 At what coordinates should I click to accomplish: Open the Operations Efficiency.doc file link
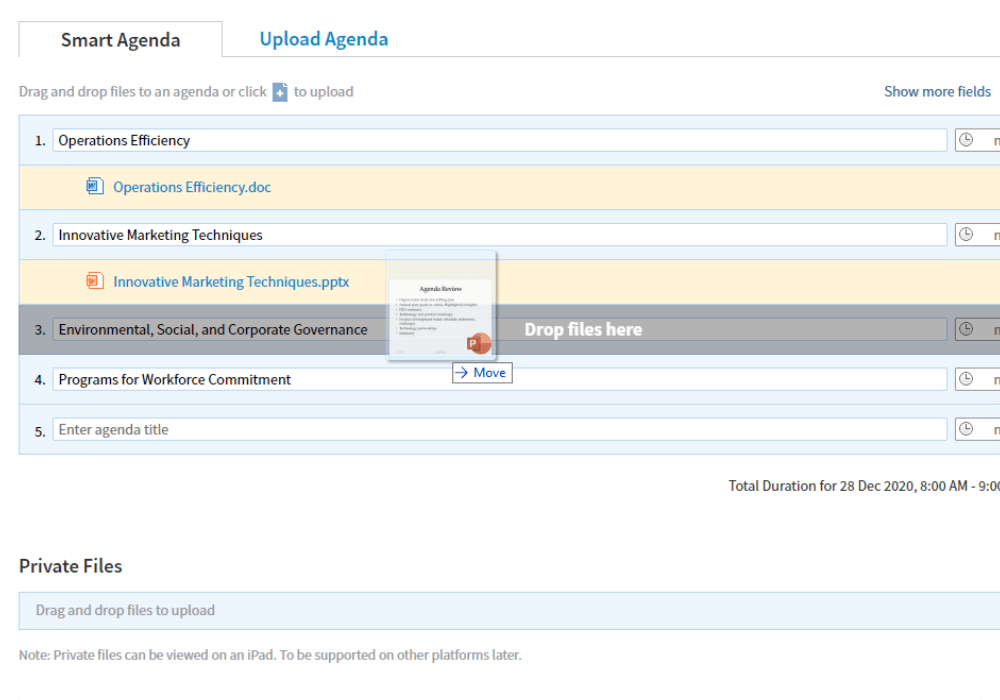click(192, 187)
